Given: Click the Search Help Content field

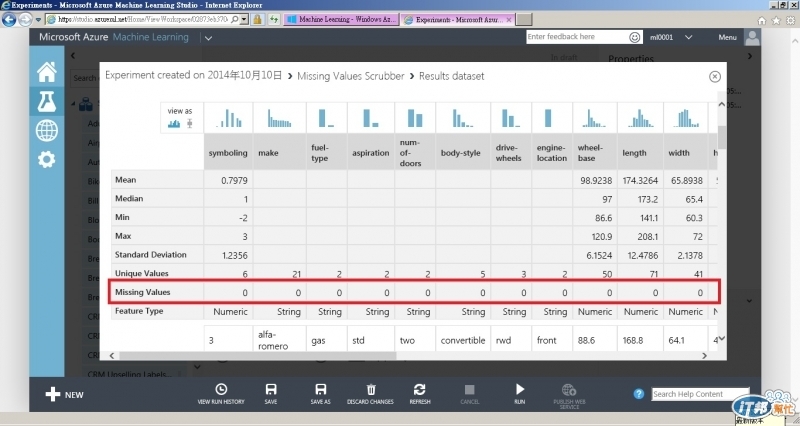Looking at the screenshot, I should (x=701, y=394).
